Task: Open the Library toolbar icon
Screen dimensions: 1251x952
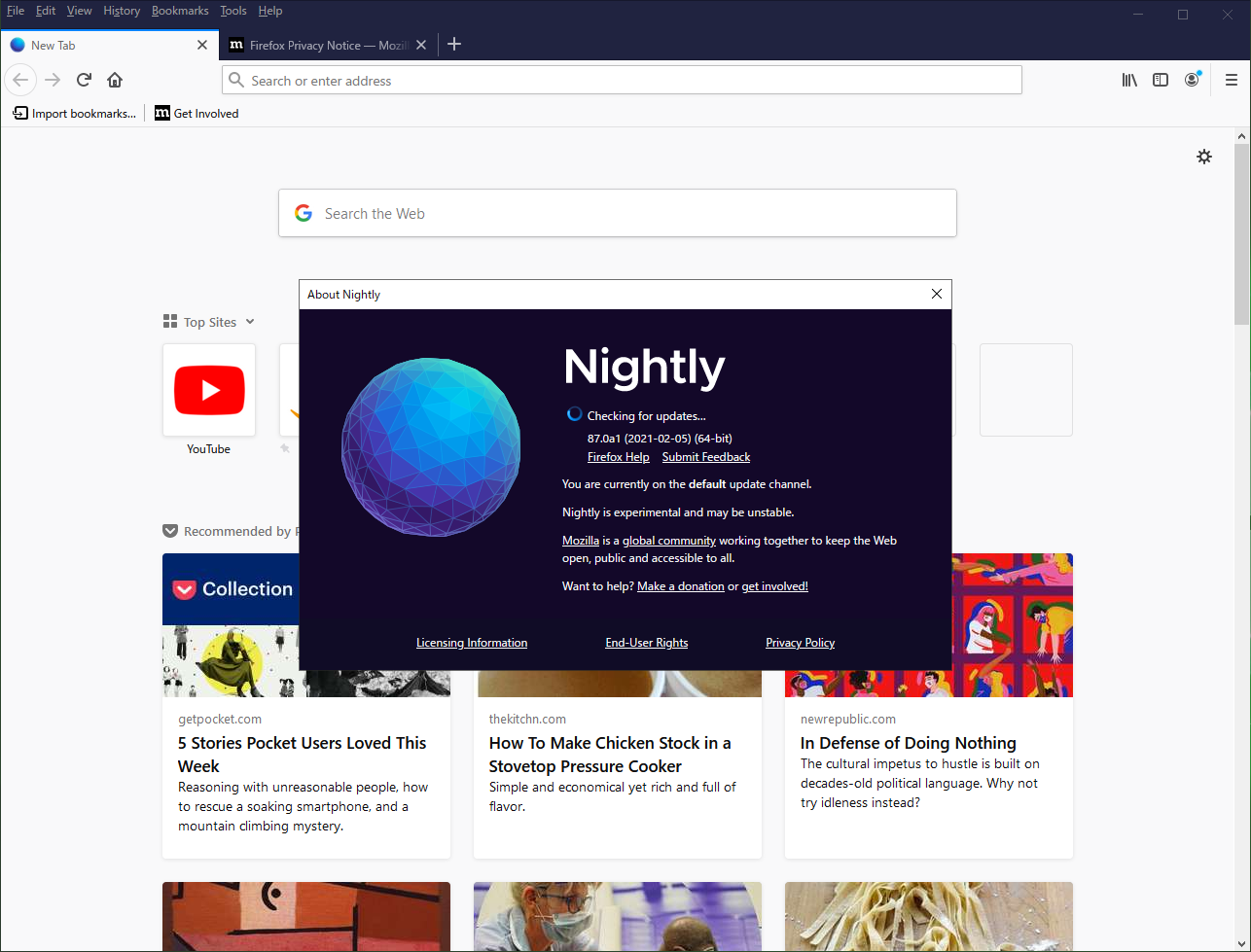Action: 1129,80
